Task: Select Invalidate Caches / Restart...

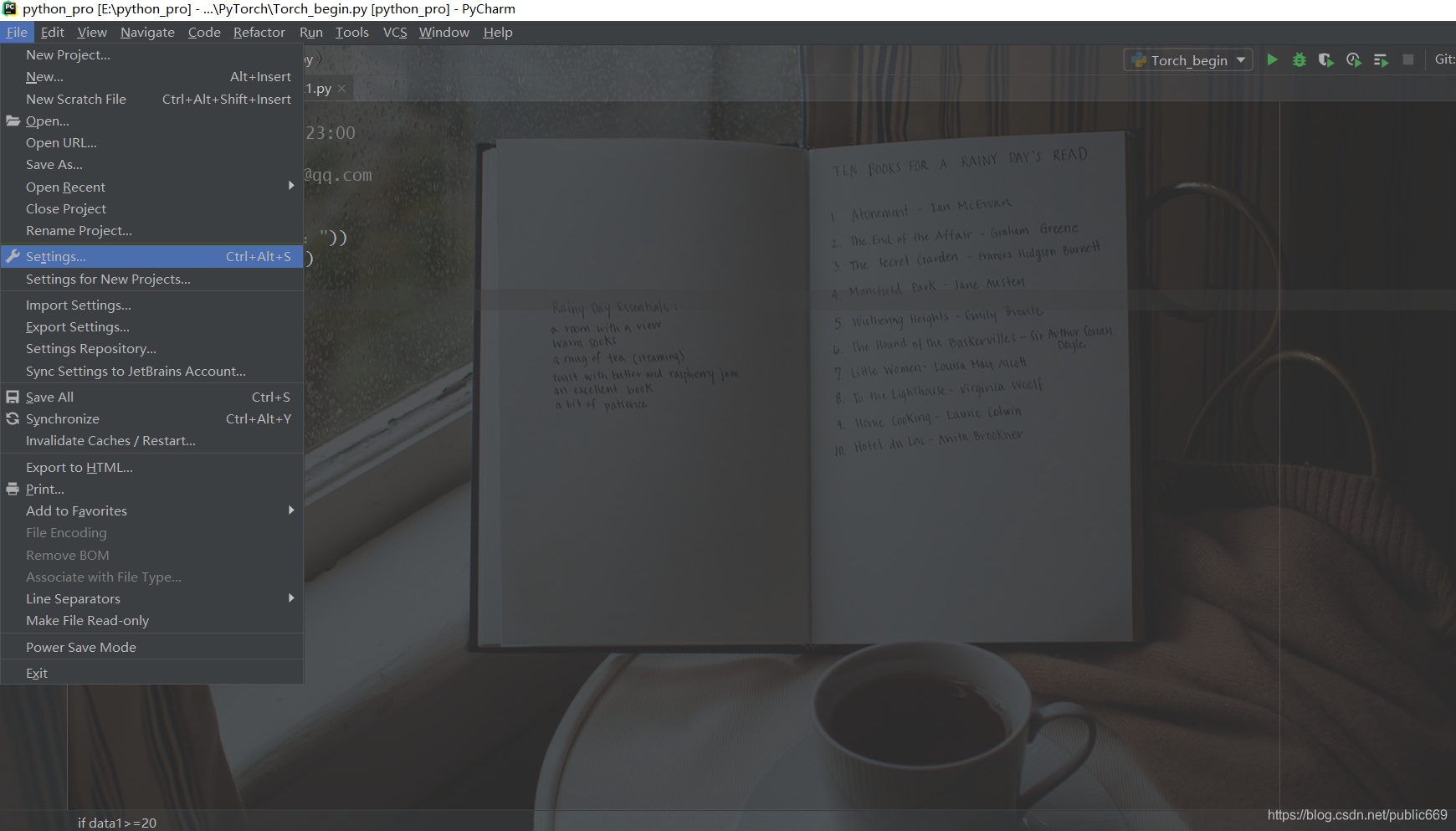Action: click(151, 440)
